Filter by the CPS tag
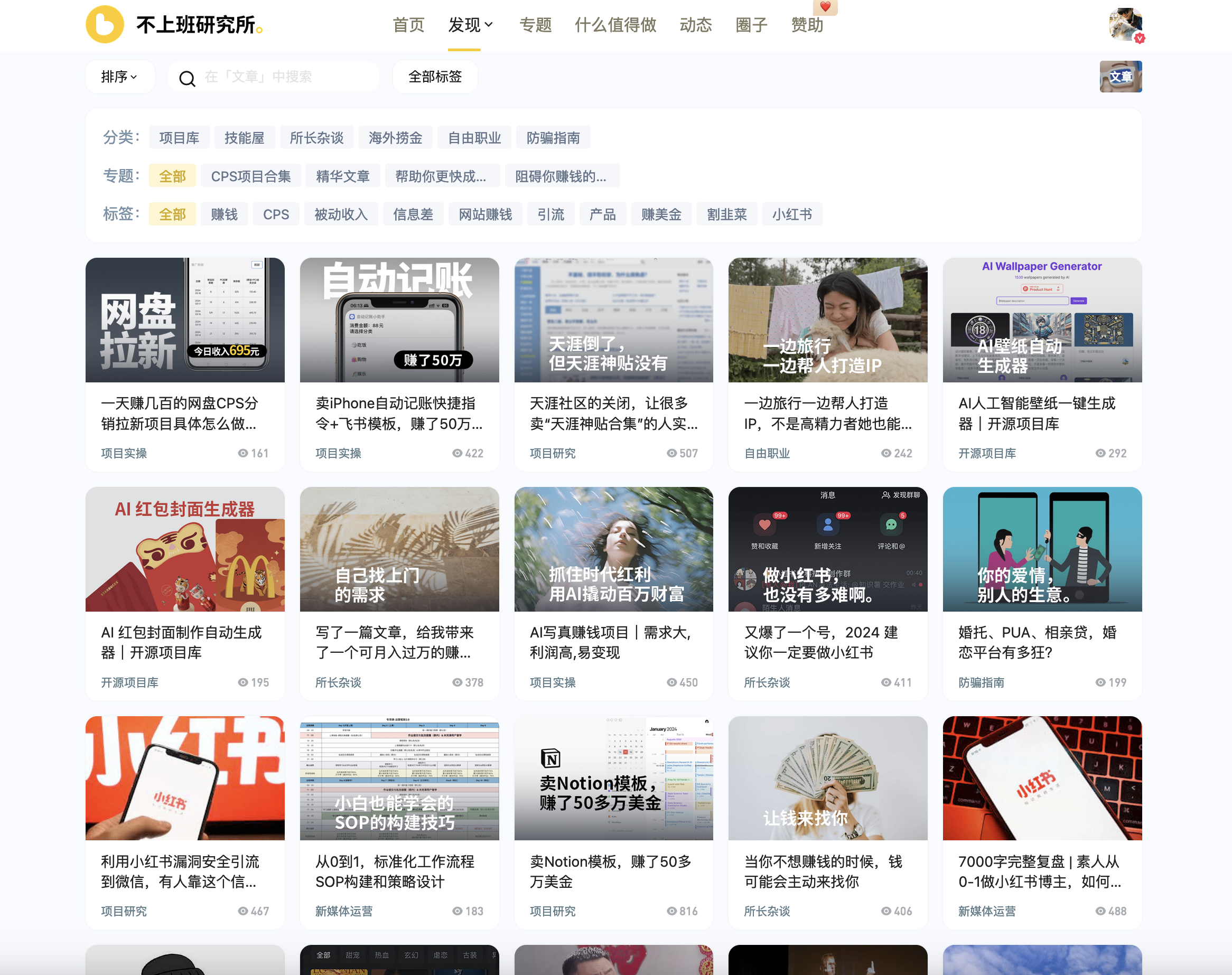The height and width of the screenshot is (975, 1232). 276,214
